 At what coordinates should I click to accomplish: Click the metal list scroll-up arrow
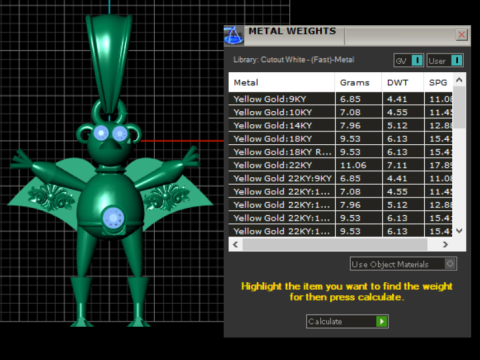pos(459,80)
